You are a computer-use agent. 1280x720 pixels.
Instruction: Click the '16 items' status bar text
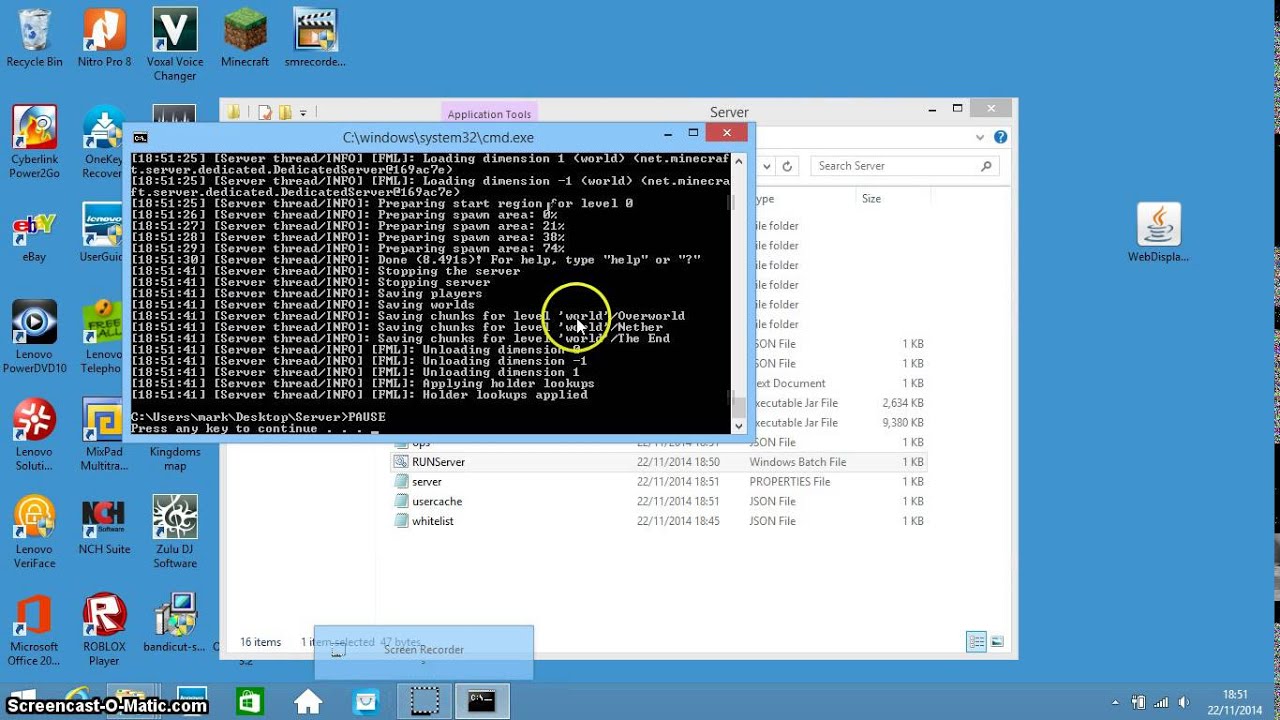pos(260,642)
